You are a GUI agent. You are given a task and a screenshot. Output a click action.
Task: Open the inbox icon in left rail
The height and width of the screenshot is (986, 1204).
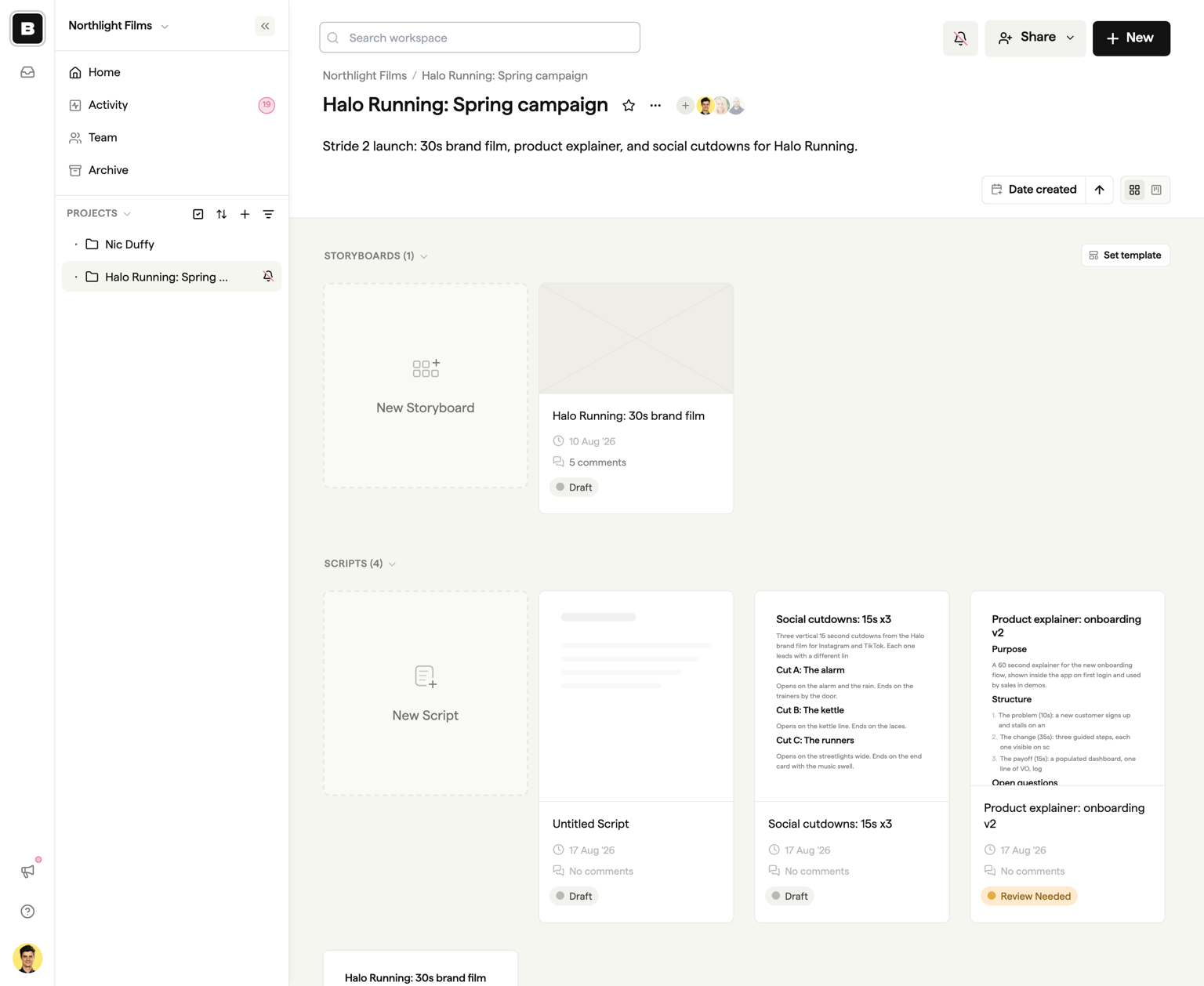(27, 72)
